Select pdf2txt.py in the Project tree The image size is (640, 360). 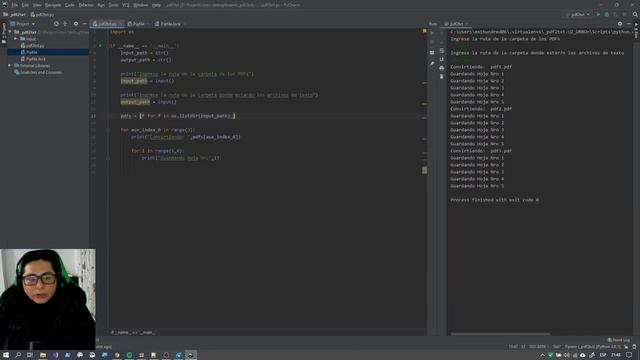click(x=35, y=46)
